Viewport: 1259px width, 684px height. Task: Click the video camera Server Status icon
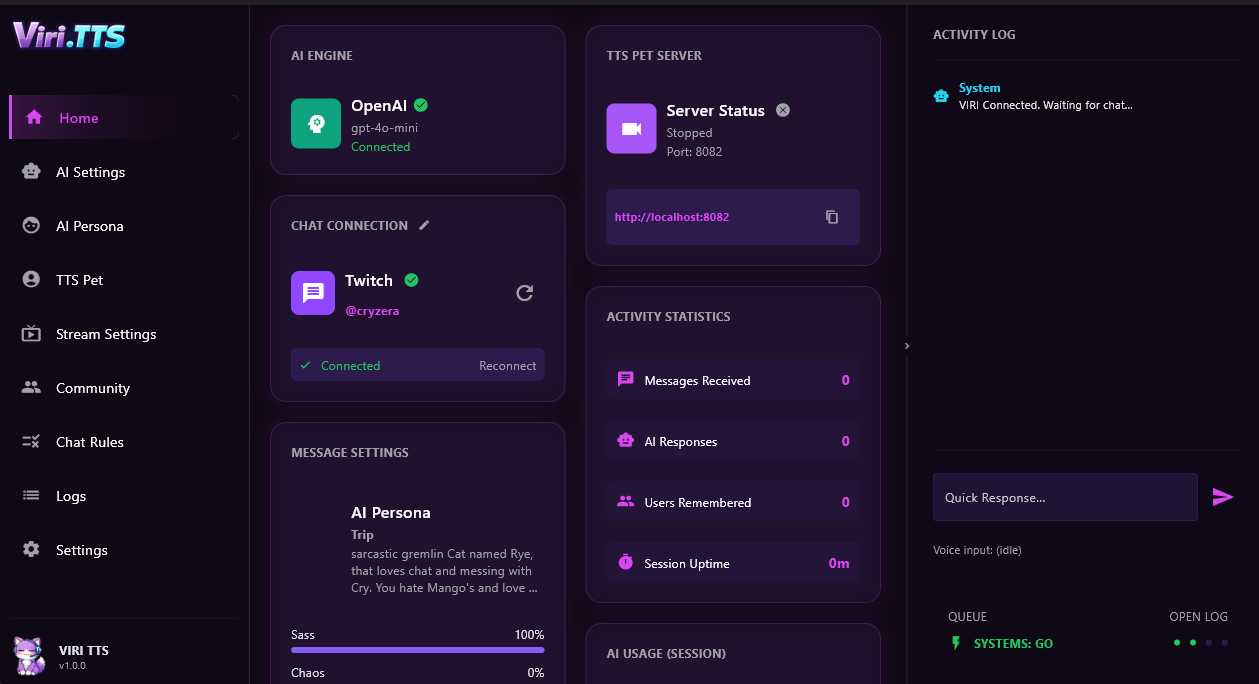point(631,130)
